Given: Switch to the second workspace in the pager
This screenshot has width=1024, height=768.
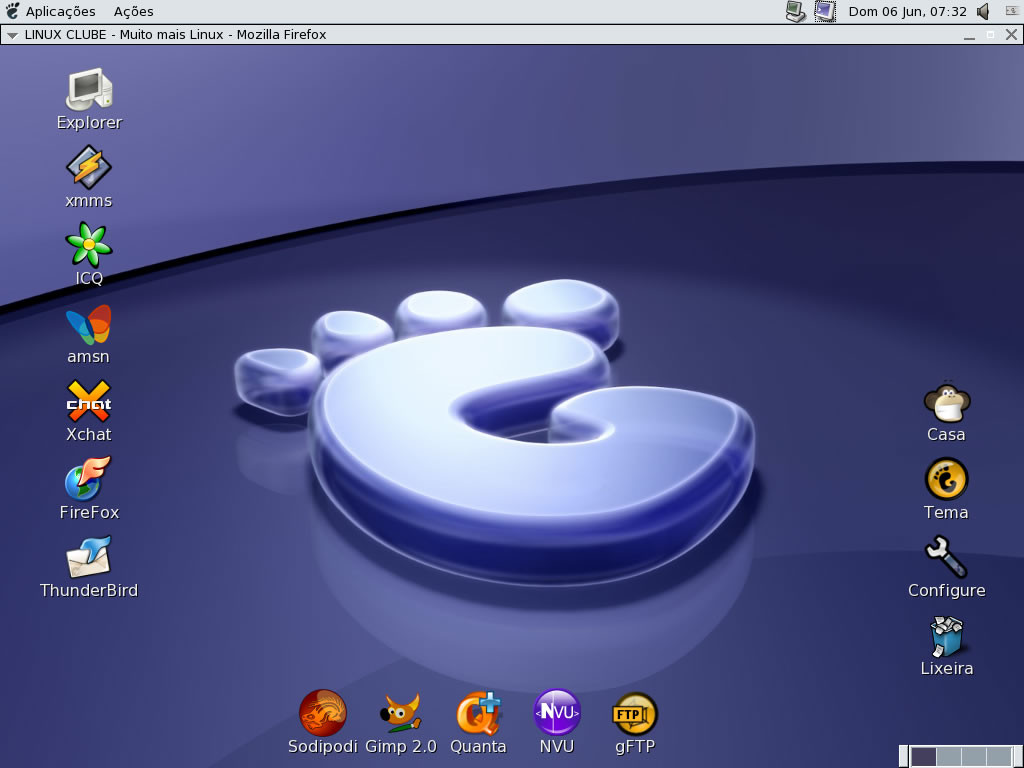Looking at the screenshot, I should click(x=949, y=757).
